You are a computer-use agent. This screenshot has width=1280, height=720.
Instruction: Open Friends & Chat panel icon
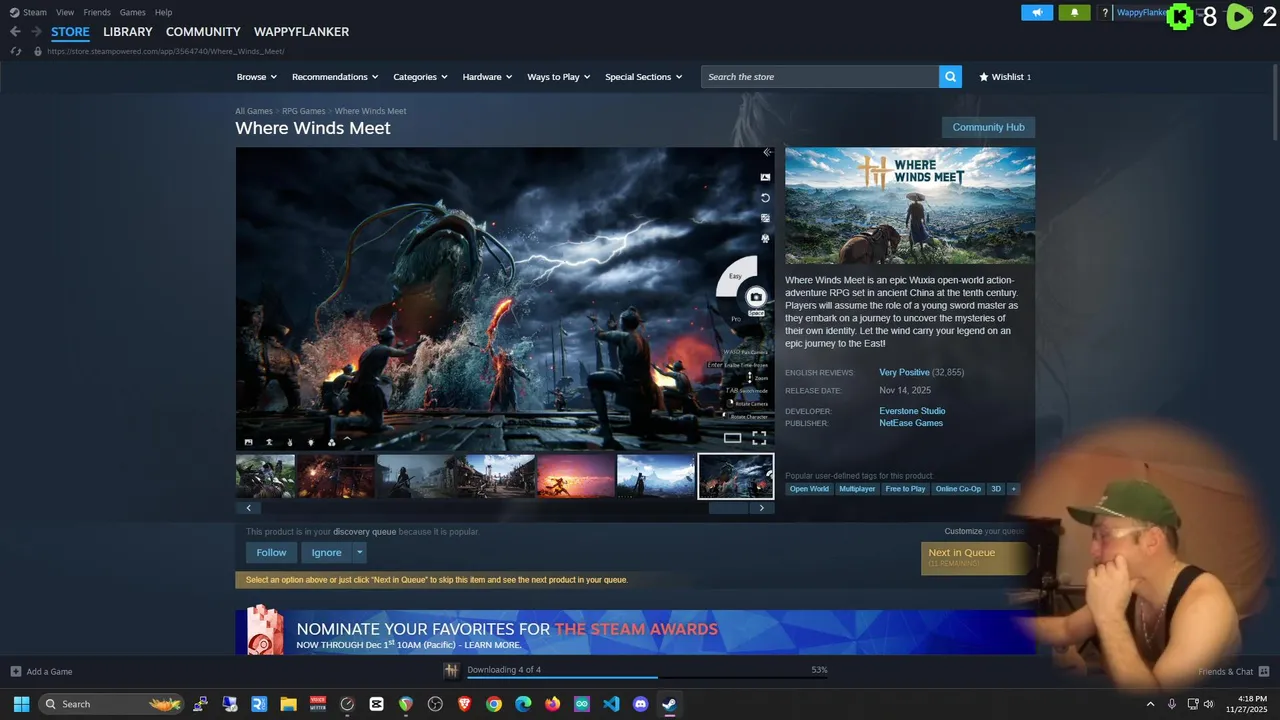point(1264,671)
